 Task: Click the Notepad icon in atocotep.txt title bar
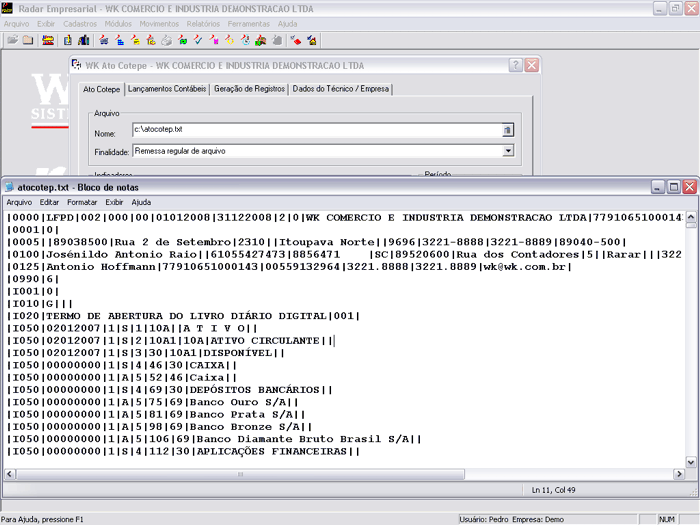pyautogui.click(x=9, y=187)
